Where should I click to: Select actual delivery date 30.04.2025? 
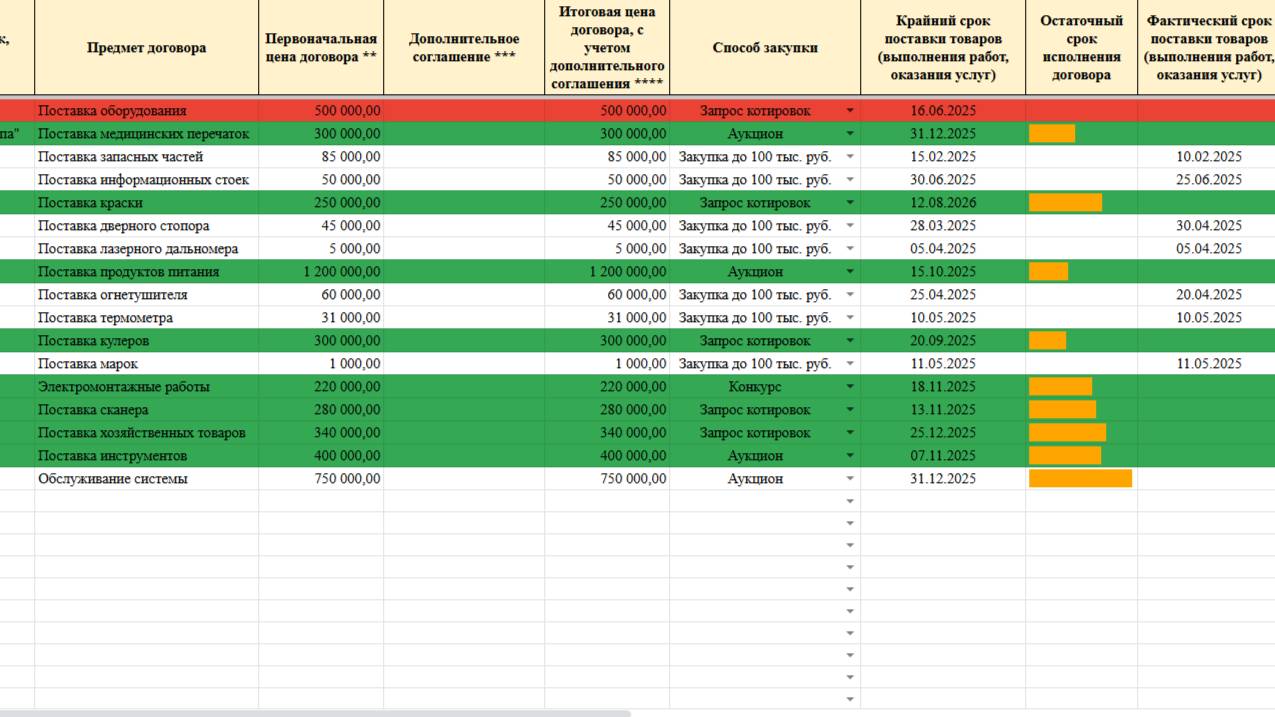point(1207,226)
